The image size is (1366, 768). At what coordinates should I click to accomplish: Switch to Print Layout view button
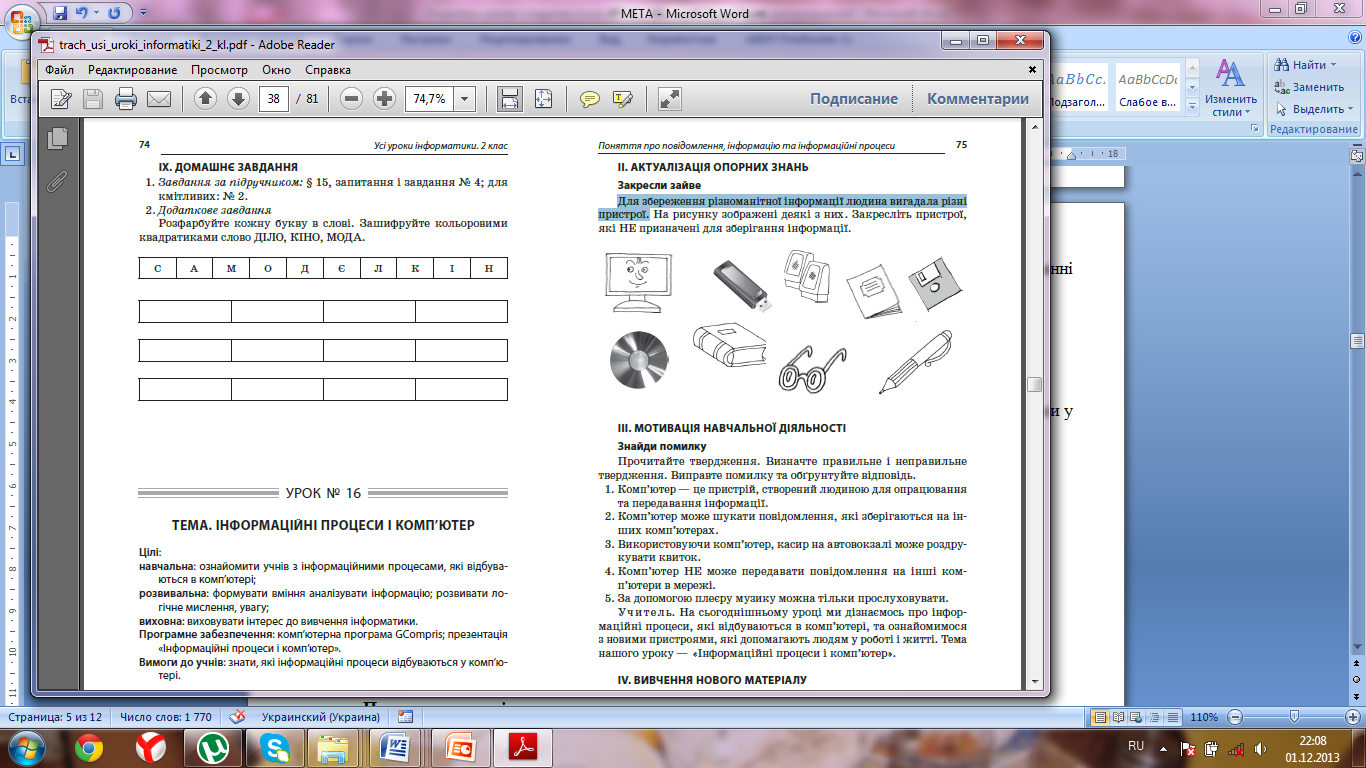(1101, 717)
